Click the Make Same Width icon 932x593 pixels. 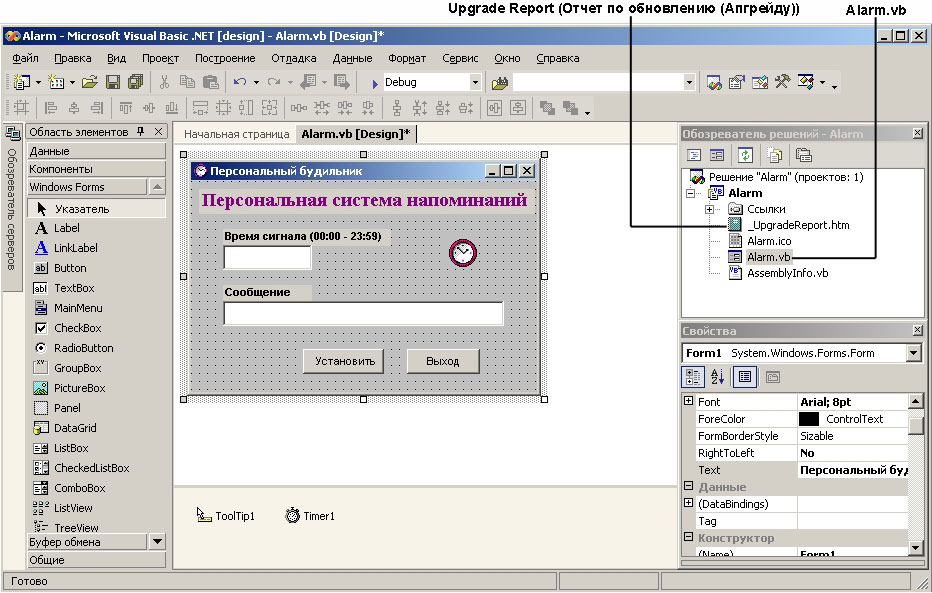200,108
